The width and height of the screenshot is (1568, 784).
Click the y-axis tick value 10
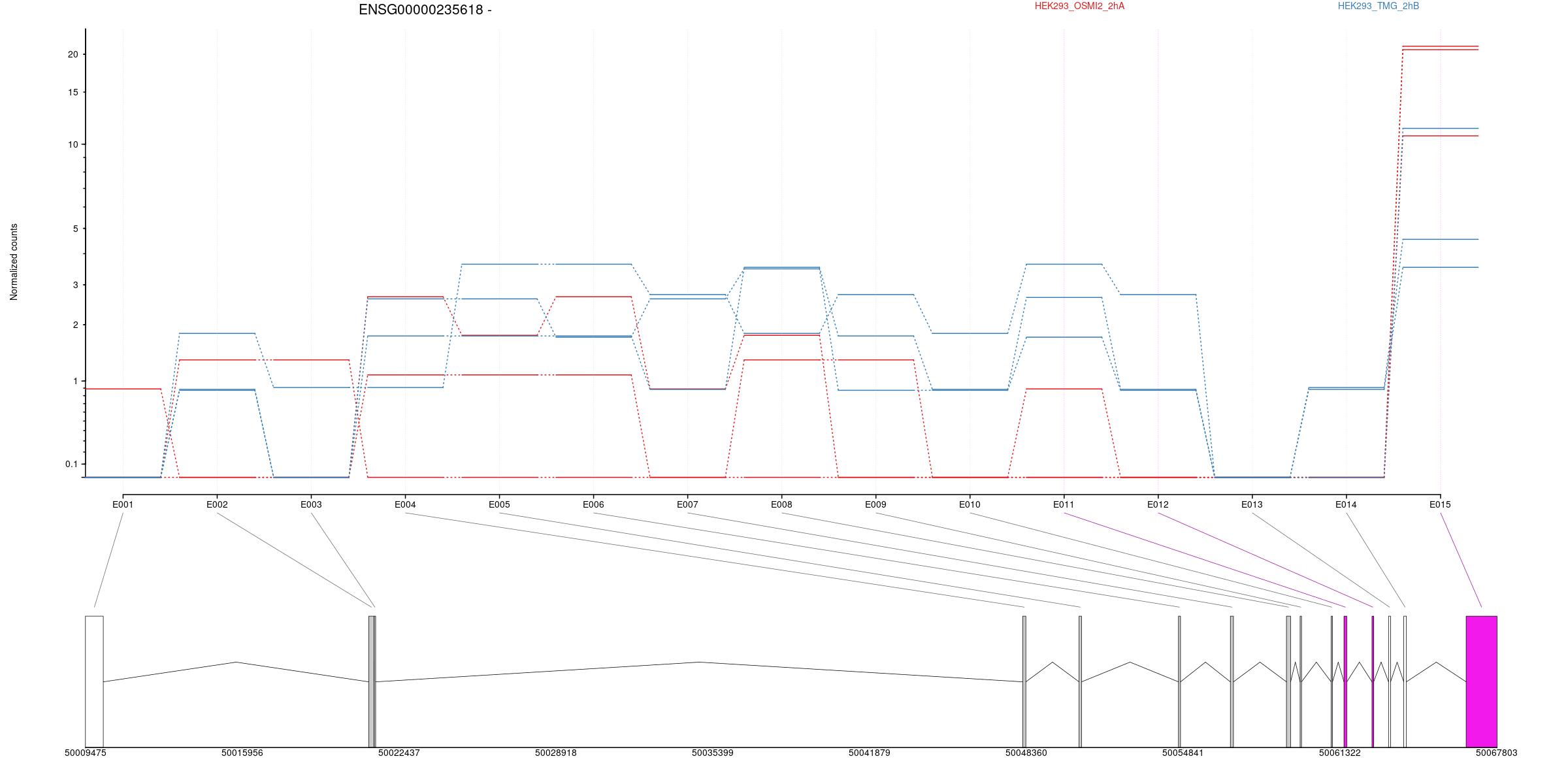pyautogui.click(x=73, y=144)
